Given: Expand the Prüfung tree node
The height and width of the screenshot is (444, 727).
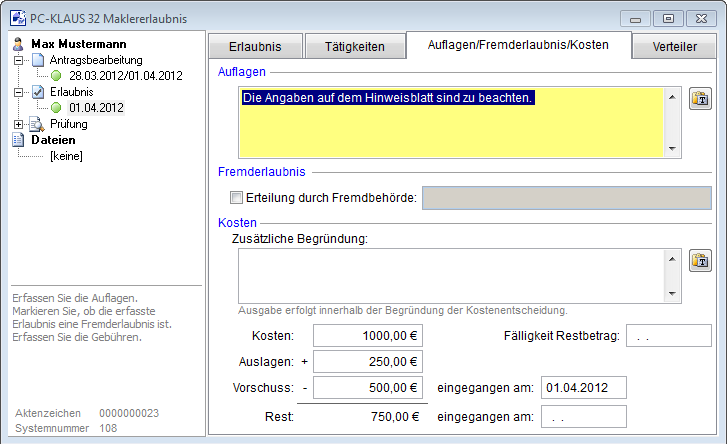Looking at the screenshot, I should coord(19,124).
